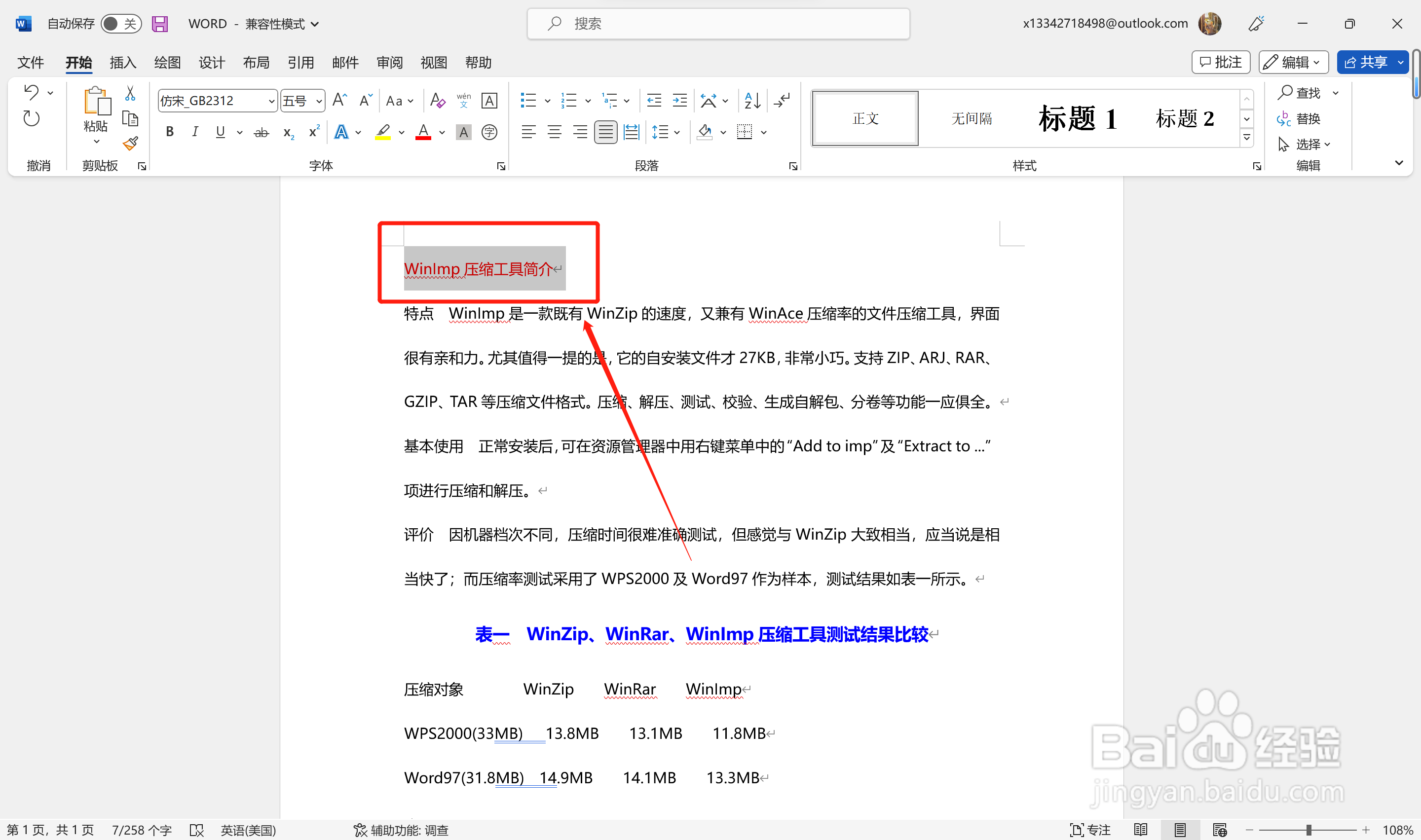Toggle the AutoSave switch

[x=120, y=24]
